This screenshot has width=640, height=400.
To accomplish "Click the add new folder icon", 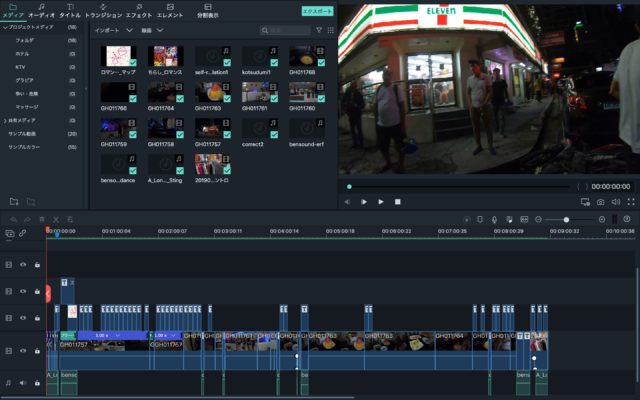I will pyautogui.click(x=14, y=201).
